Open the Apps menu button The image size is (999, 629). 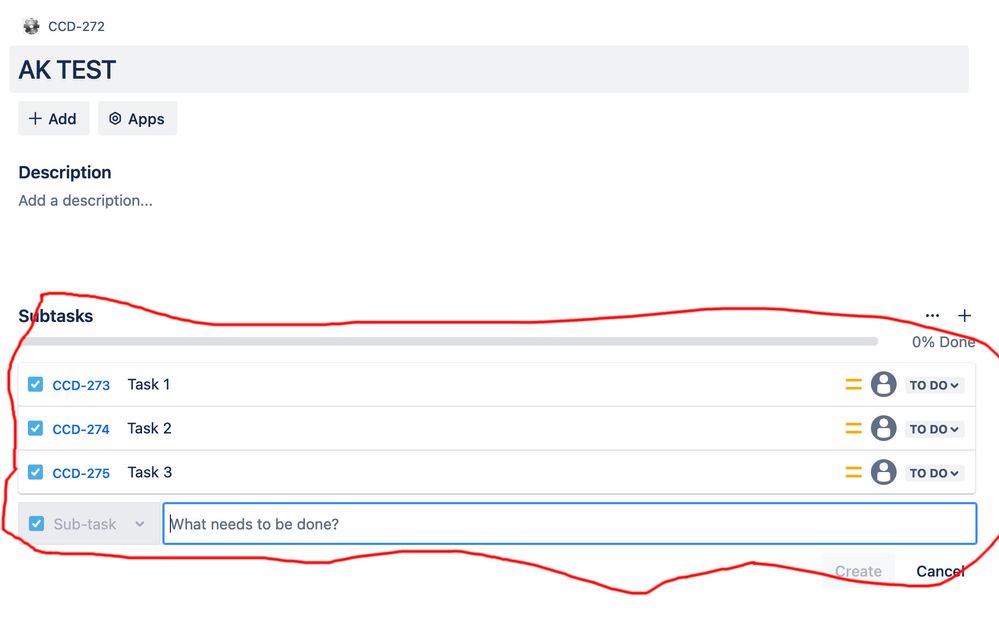[137, 119]
